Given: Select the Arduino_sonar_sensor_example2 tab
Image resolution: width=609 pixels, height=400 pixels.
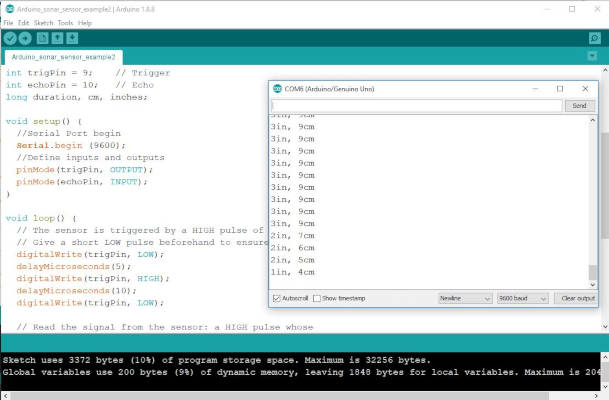Looking at the screenshot, I should (x=64, y=57).
